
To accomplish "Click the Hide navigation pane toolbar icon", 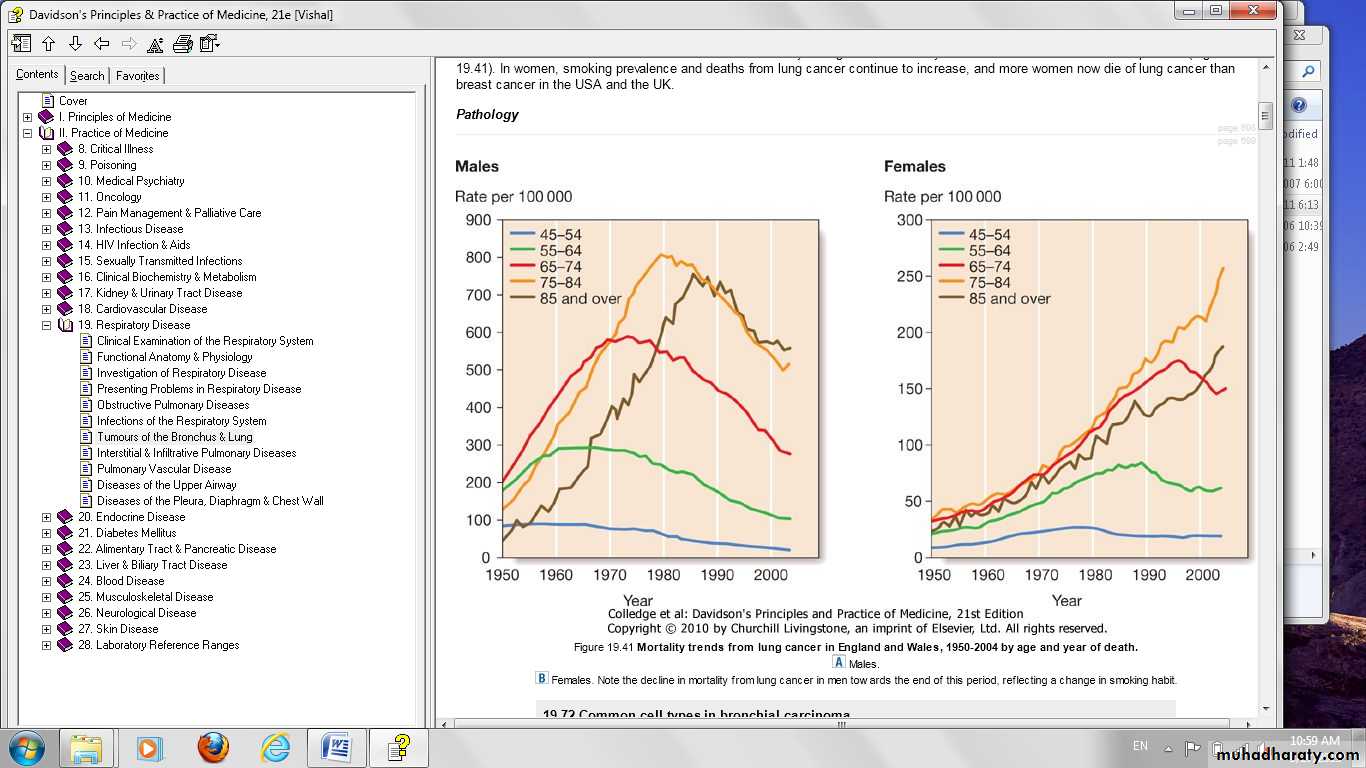I will 21,43.
